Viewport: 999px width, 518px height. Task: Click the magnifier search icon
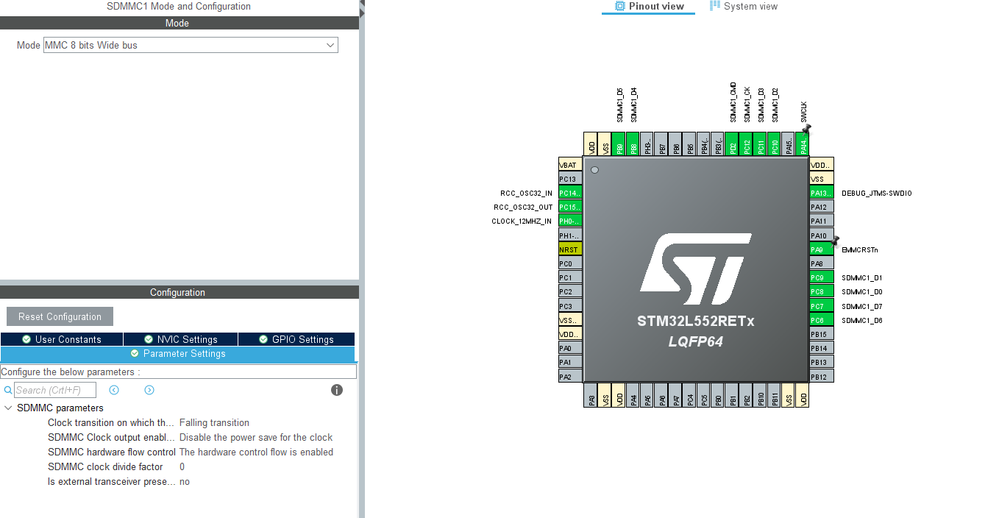tap(8, 390)
